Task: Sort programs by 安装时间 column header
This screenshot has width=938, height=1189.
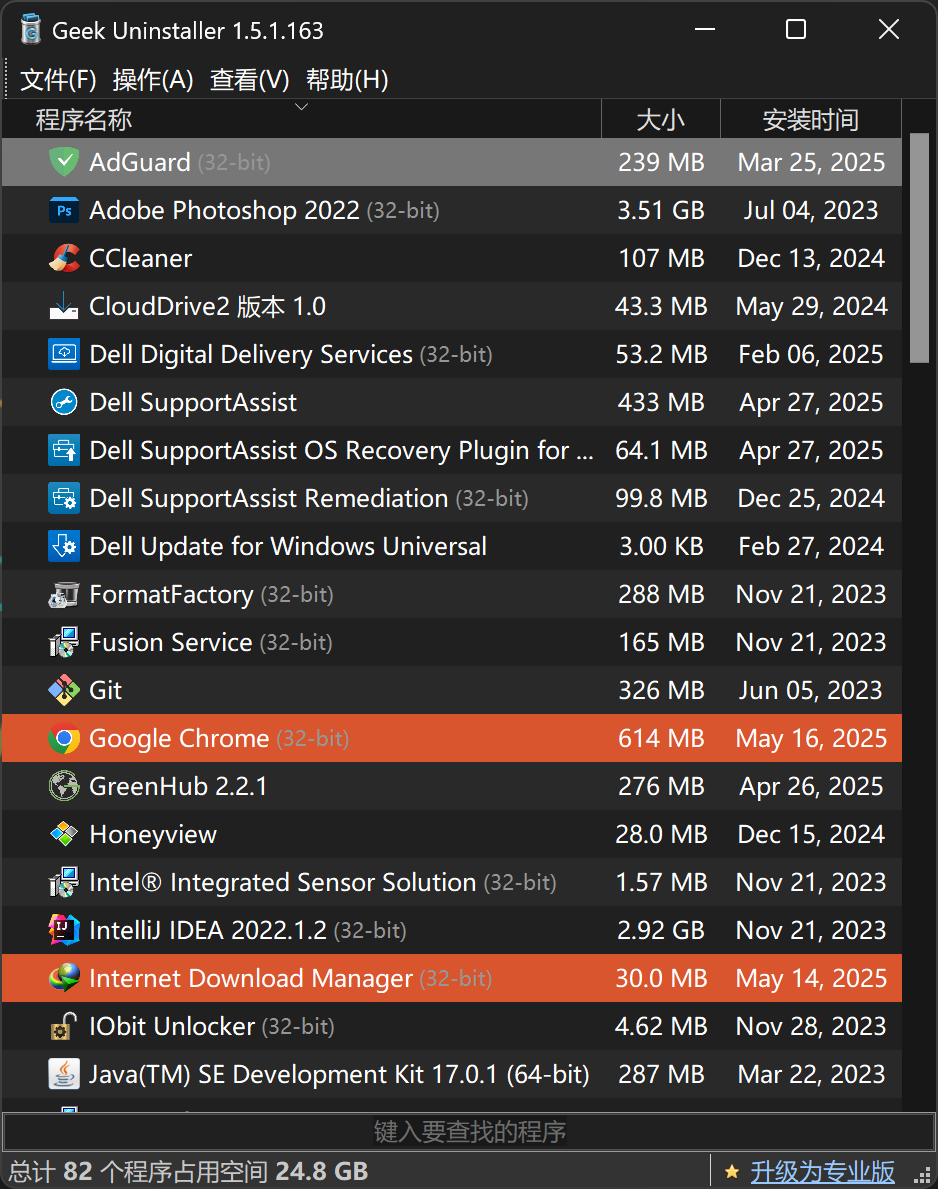Action: point(811,119)
